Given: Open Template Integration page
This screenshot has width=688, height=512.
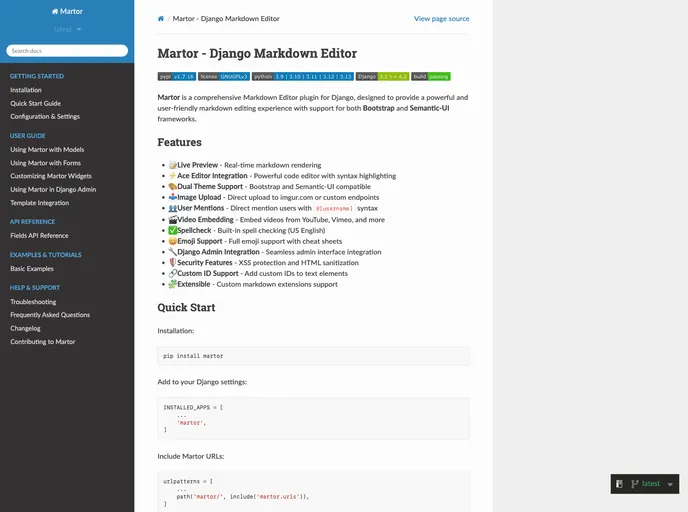Looking at the screenshot, I should 39,203.
